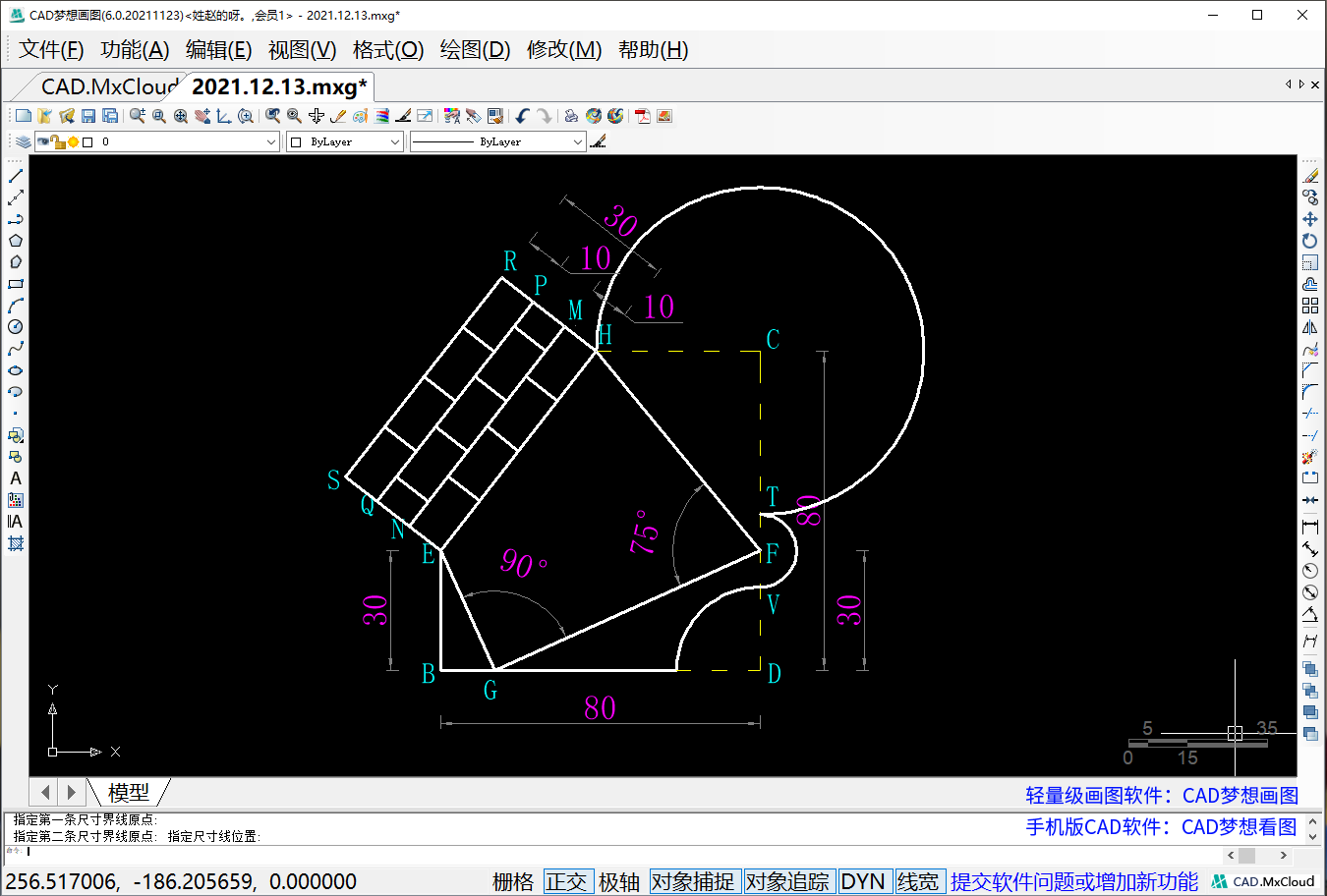The width and height of the screenshot is (1327, 896).
Task: Toggle 对象追踪 object tracking
Action: [787, 881]
